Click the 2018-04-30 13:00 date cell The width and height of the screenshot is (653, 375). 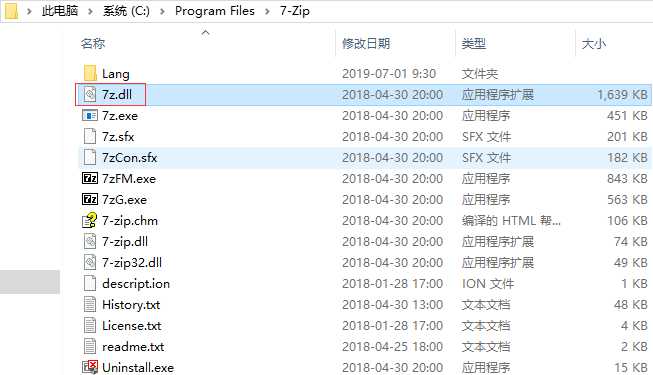pyautogui.click(x=392, y=305)
